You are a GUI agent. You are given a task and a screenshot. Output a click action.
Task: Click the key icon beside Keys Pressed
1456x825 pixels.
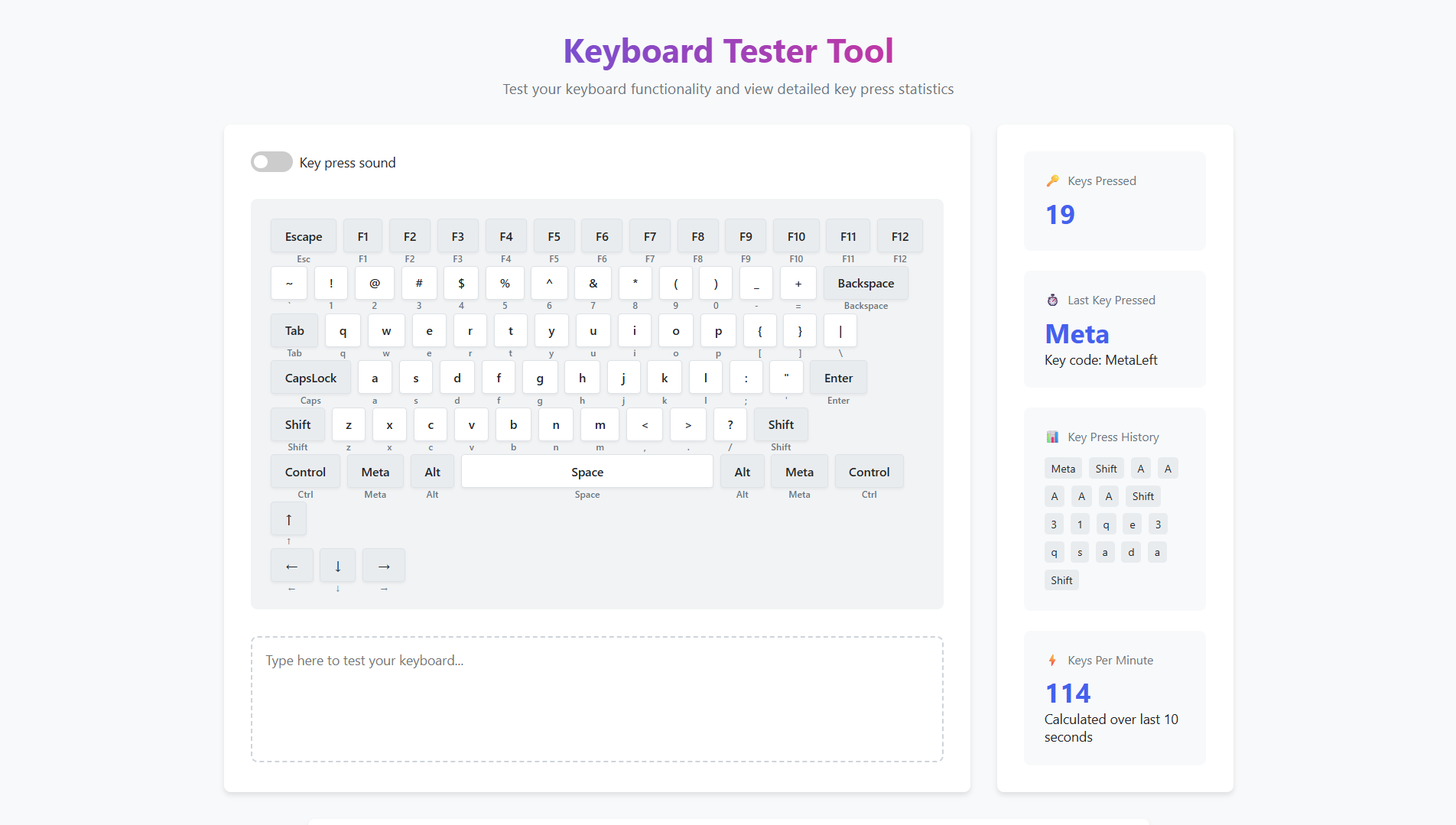(x=1052, y=181)
